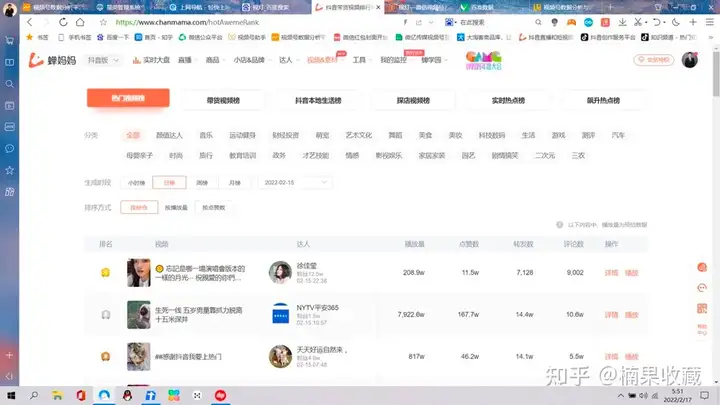Image resolution: width=720 pixels, height=405 pixels.
Task: Filter by 音乐 category
Action: 206,135
